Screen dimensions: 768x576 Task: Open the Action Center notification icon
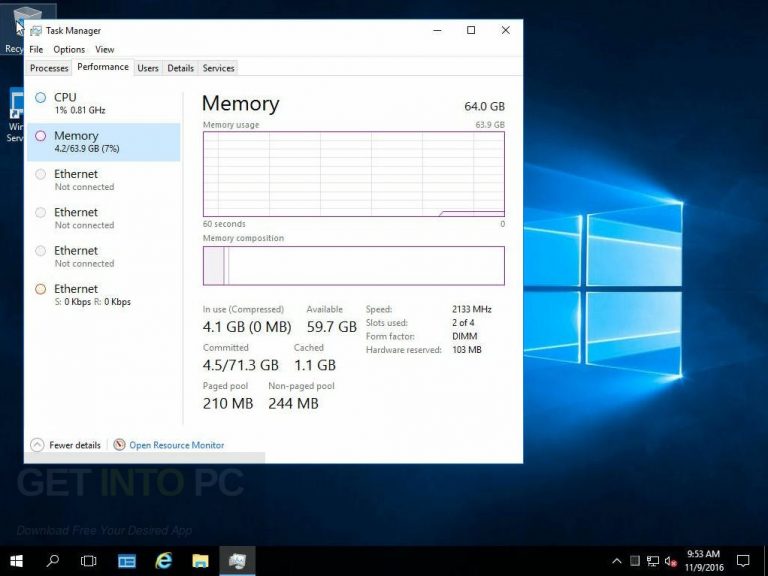point(743,561)
